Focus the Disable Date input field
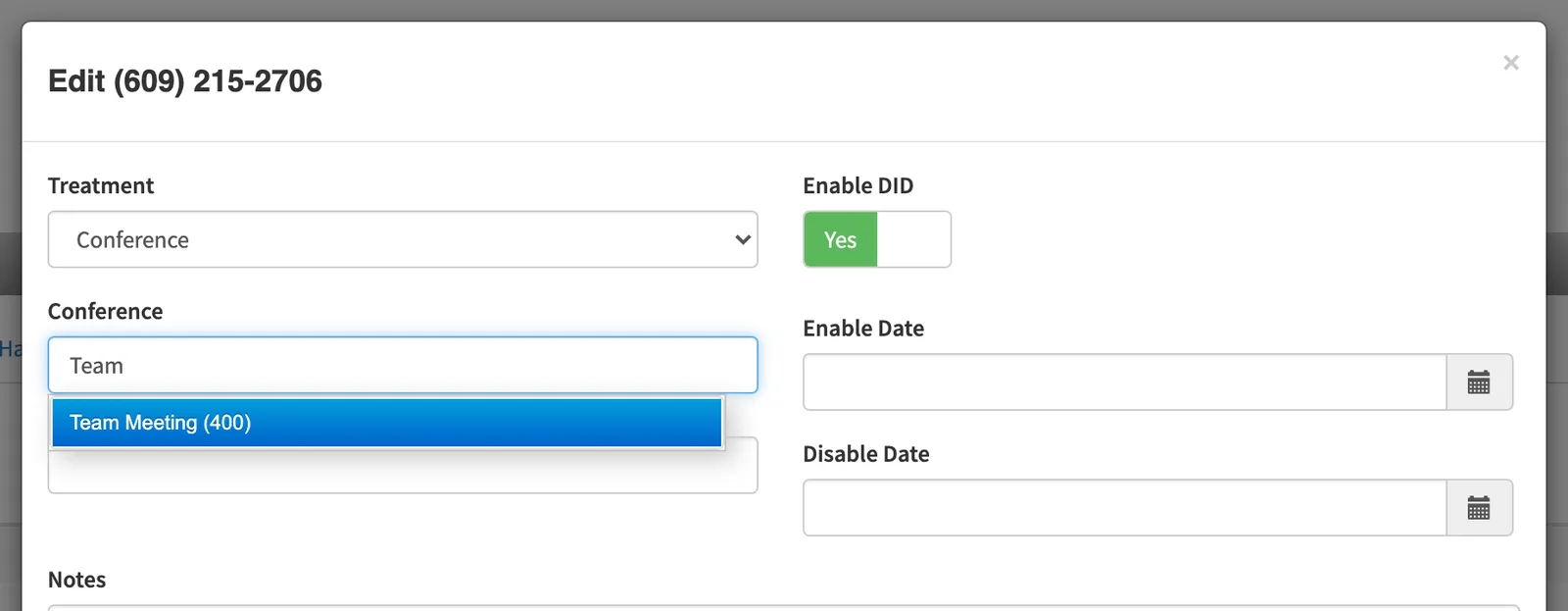 coord(1125,508)
